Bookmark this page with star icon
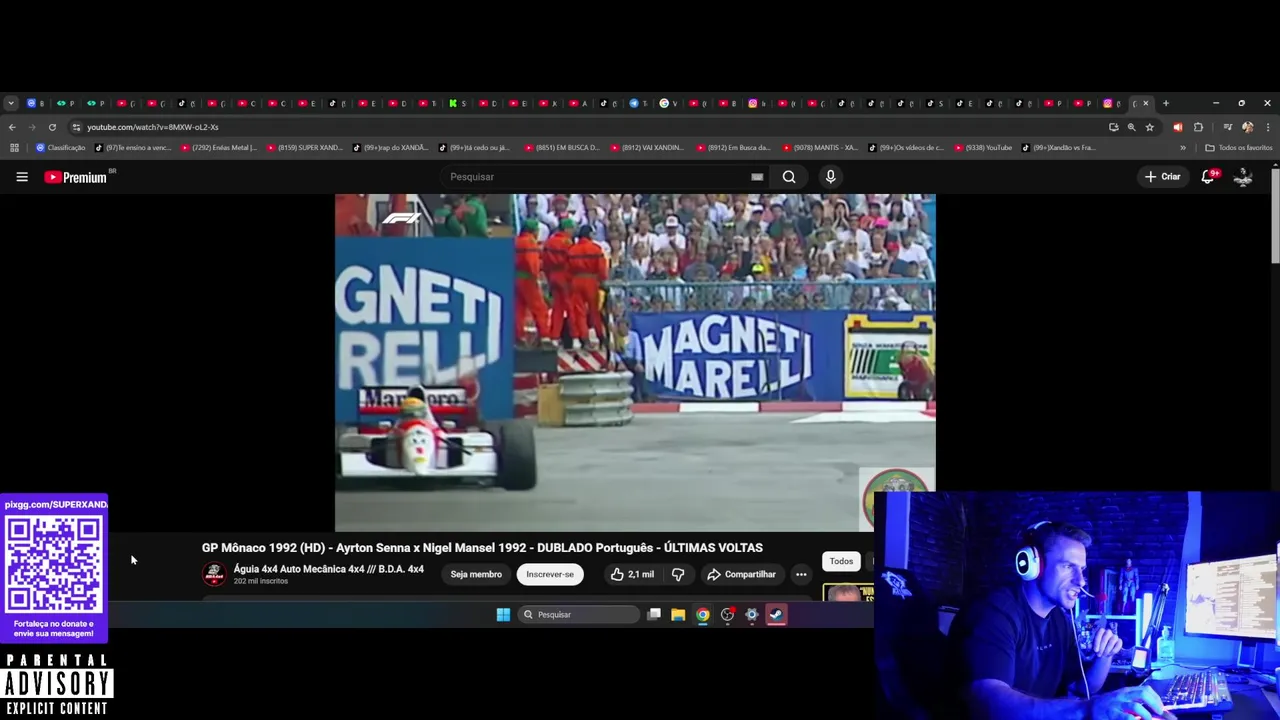1280x720 pixels. click(x=1150, y=127)
